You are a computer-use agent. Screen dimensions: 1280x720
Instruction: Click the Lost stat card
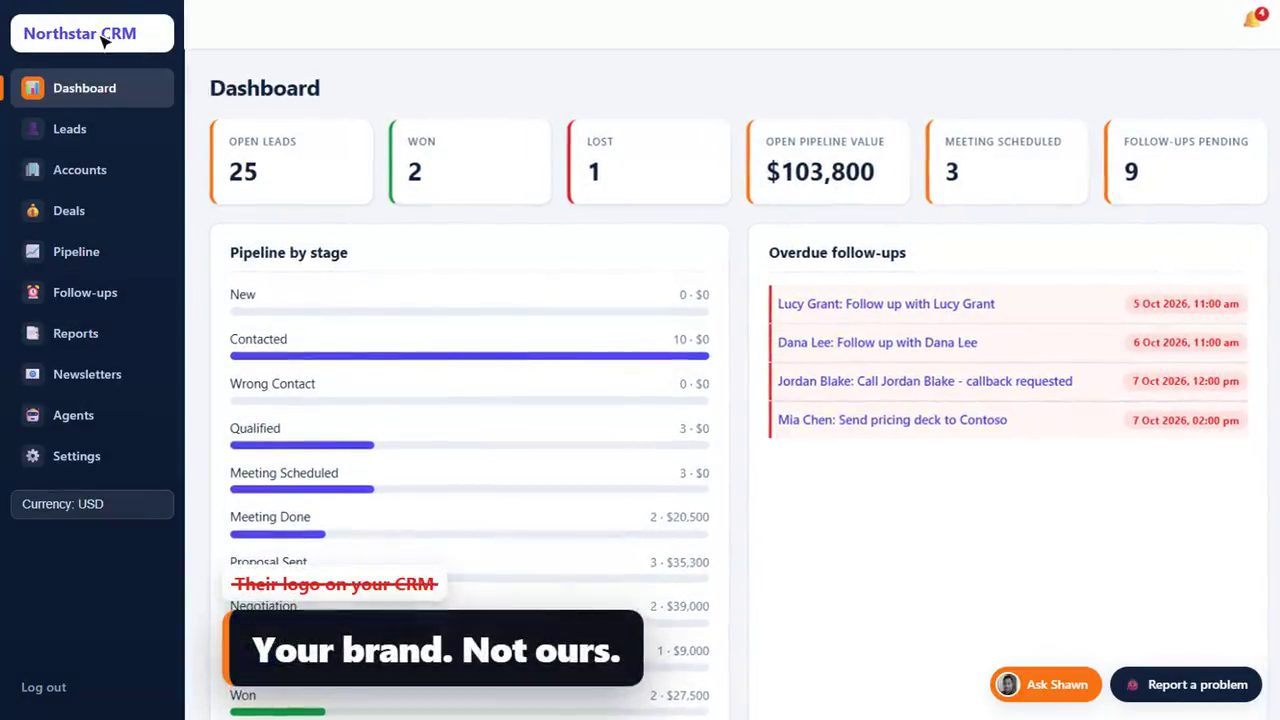pos(649,162)
